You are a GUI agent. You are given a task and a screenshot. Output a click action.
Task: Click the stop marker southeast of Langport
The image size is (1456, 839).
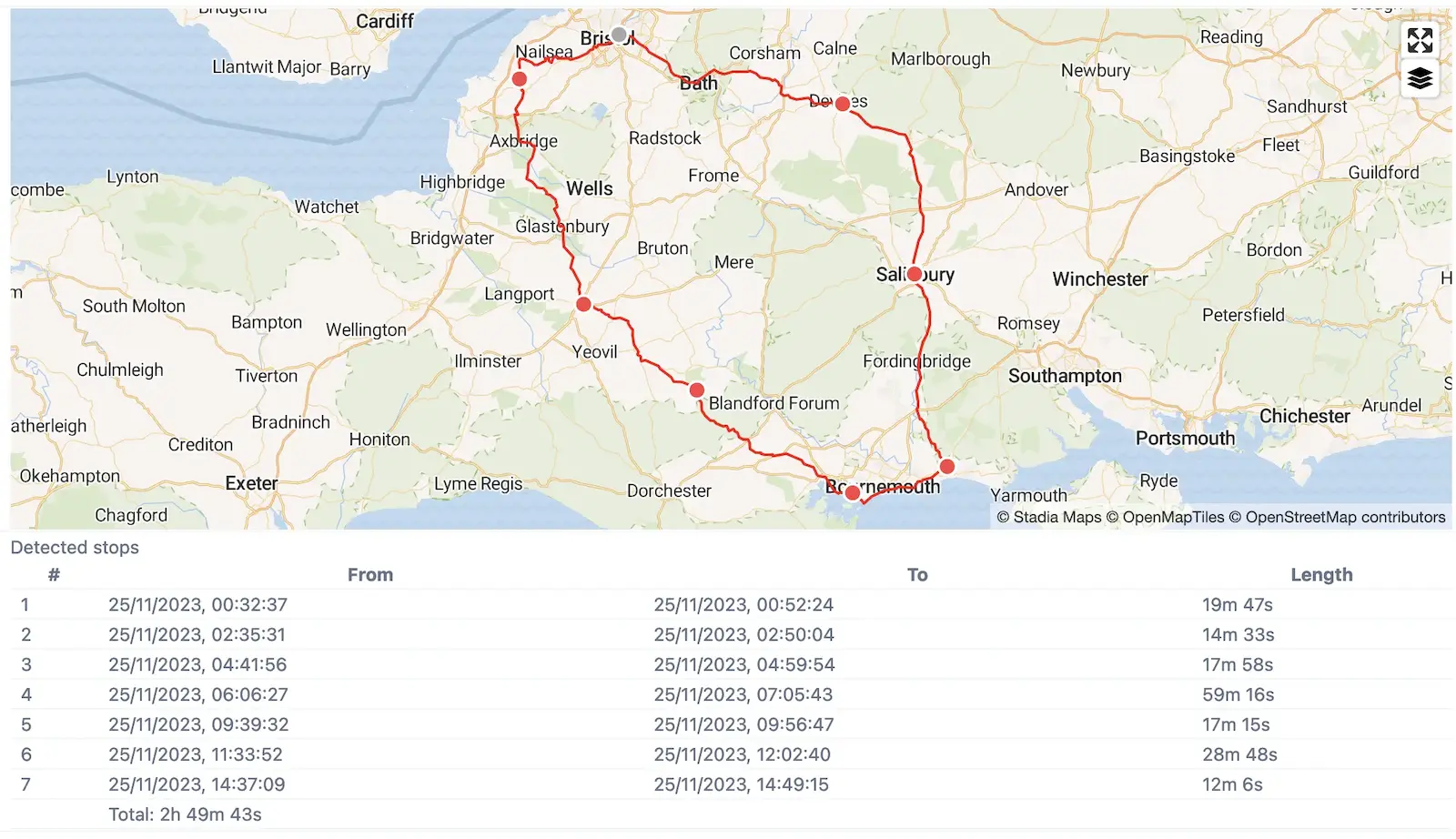point(584,304)
